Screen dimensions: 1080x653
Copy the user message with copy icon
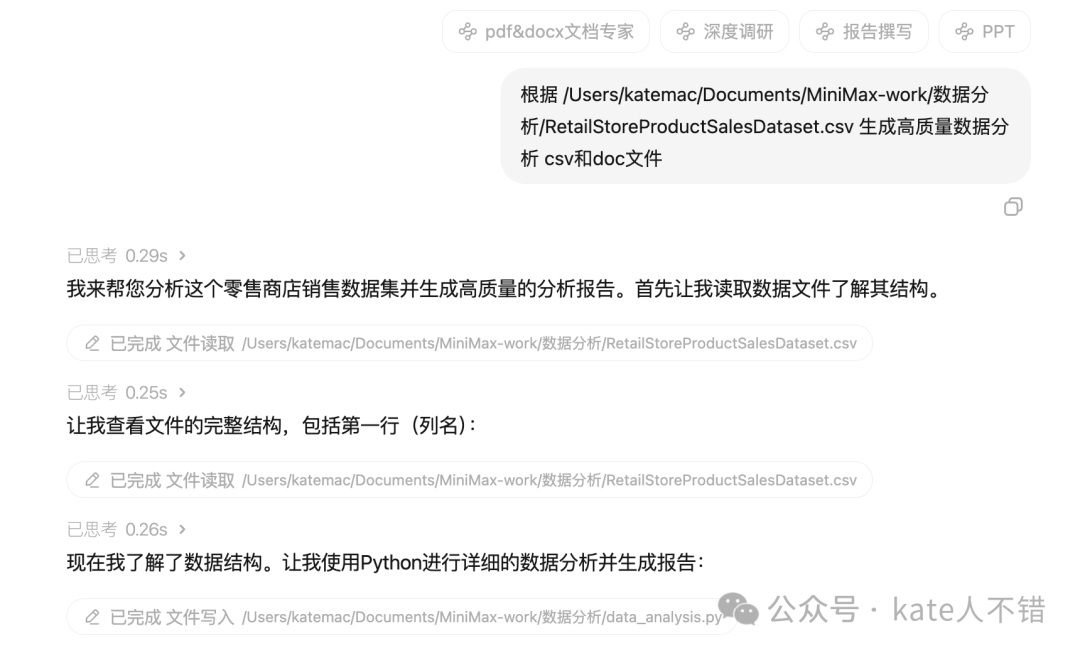pyautogui.click(x=1013, y=207)
